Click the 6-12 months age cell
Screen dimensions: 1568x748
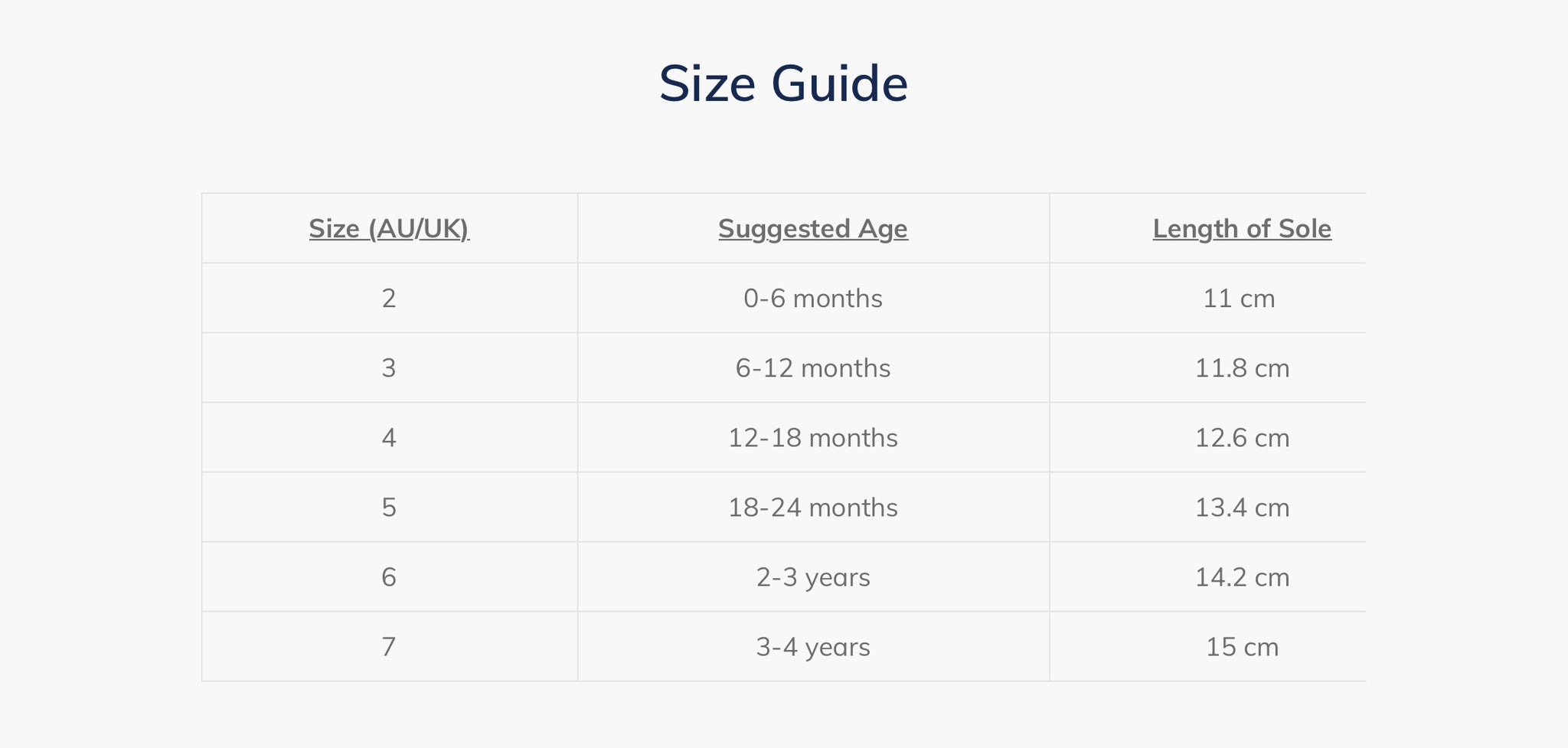coord(813,368)
